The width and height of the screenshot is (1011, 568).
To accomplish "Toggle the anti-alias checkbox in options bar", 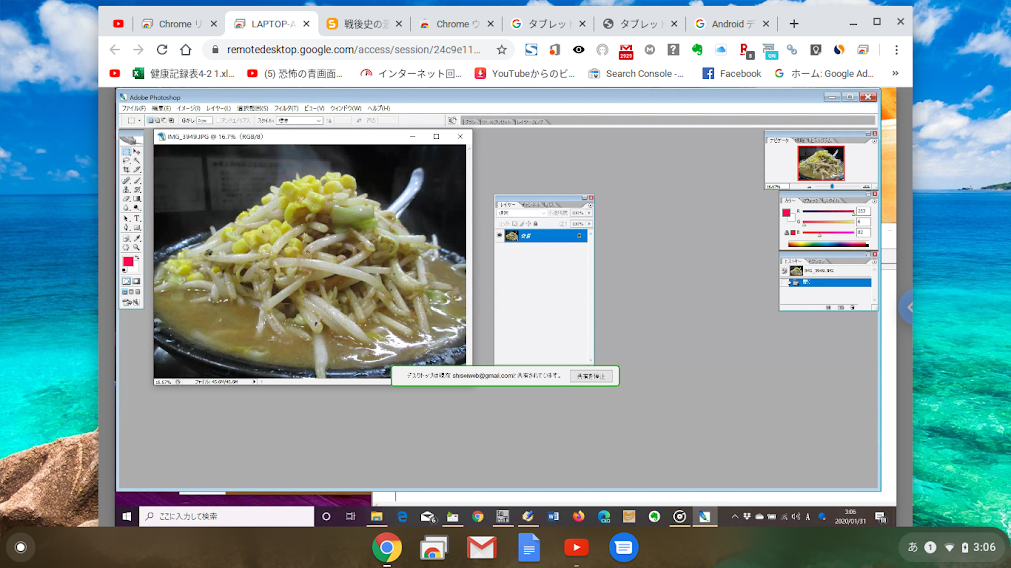I will (218, 121).
